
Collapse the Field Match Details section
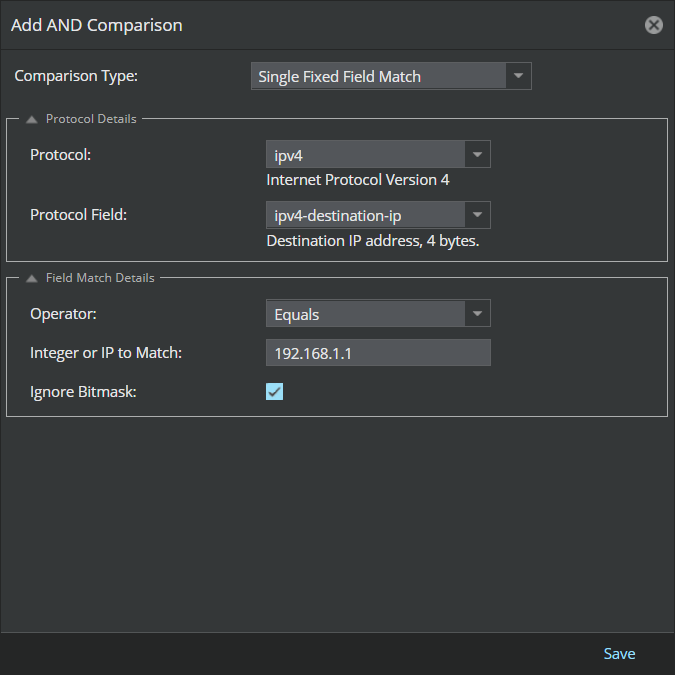coord(31,279)
